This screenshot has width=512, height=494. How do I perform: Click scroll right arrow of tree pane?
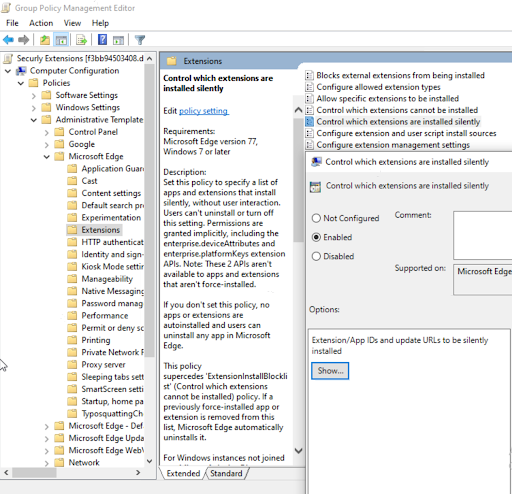(138, 472)
